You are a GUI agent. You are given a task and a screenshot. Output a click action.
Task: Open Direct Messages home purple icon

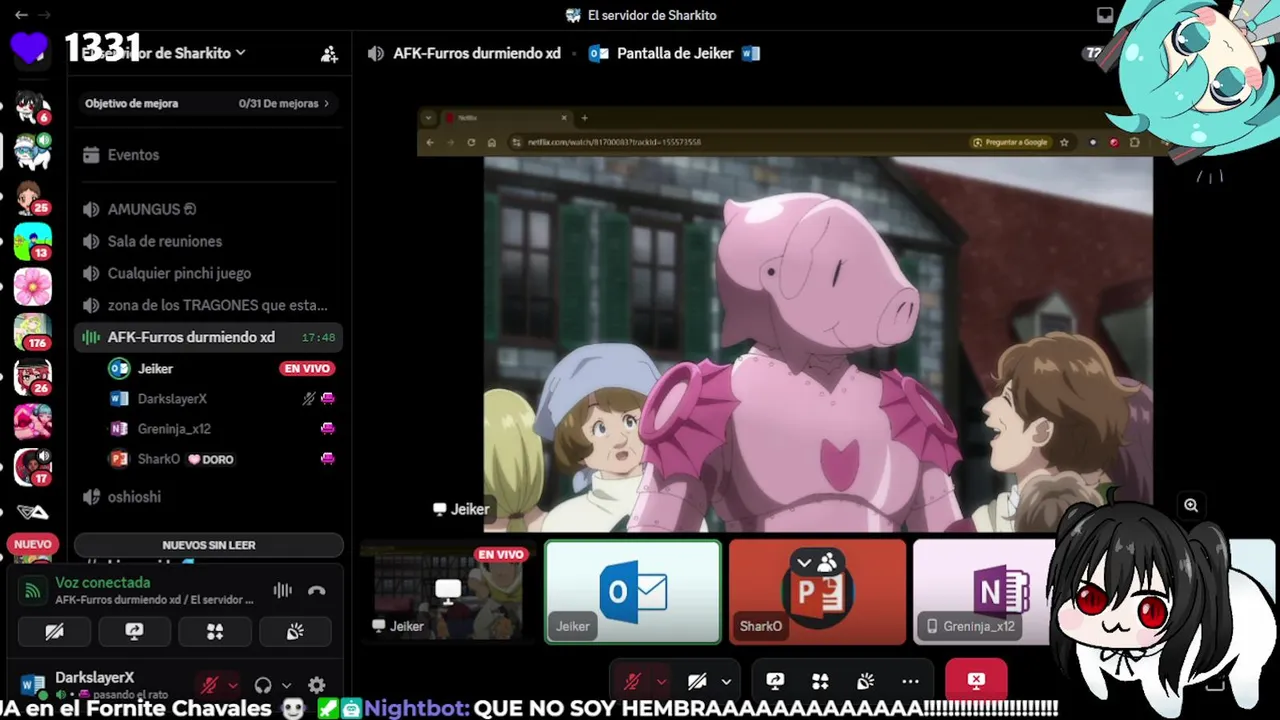point(30,49)
